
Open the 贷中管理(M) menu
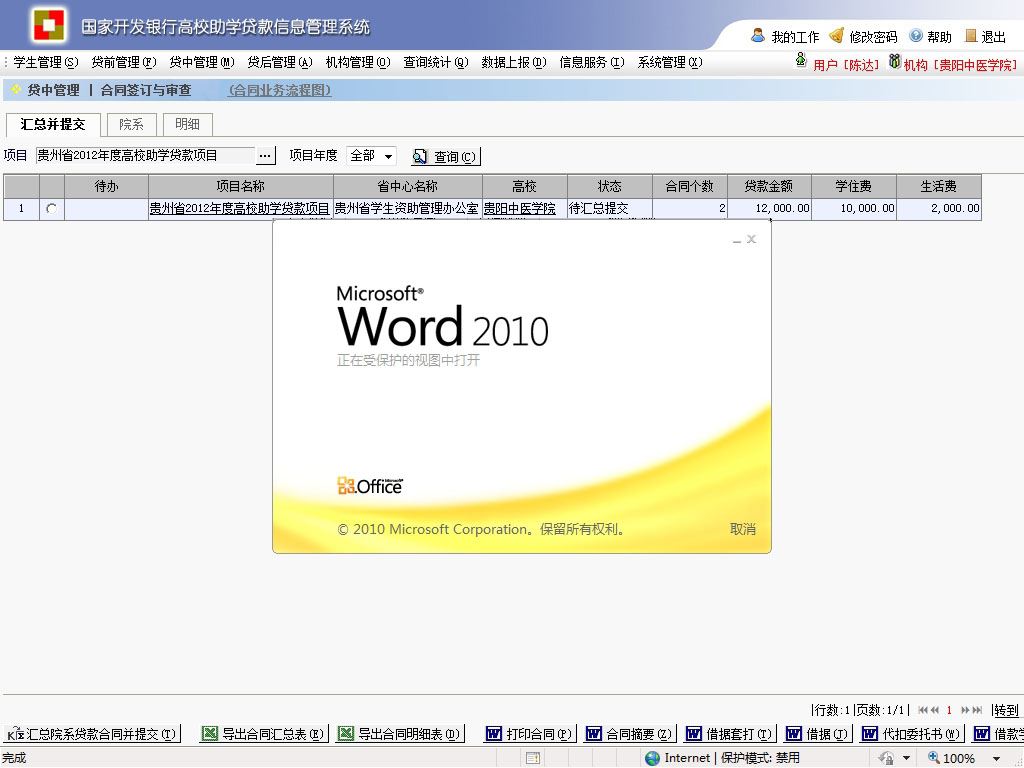coord(202,62)
